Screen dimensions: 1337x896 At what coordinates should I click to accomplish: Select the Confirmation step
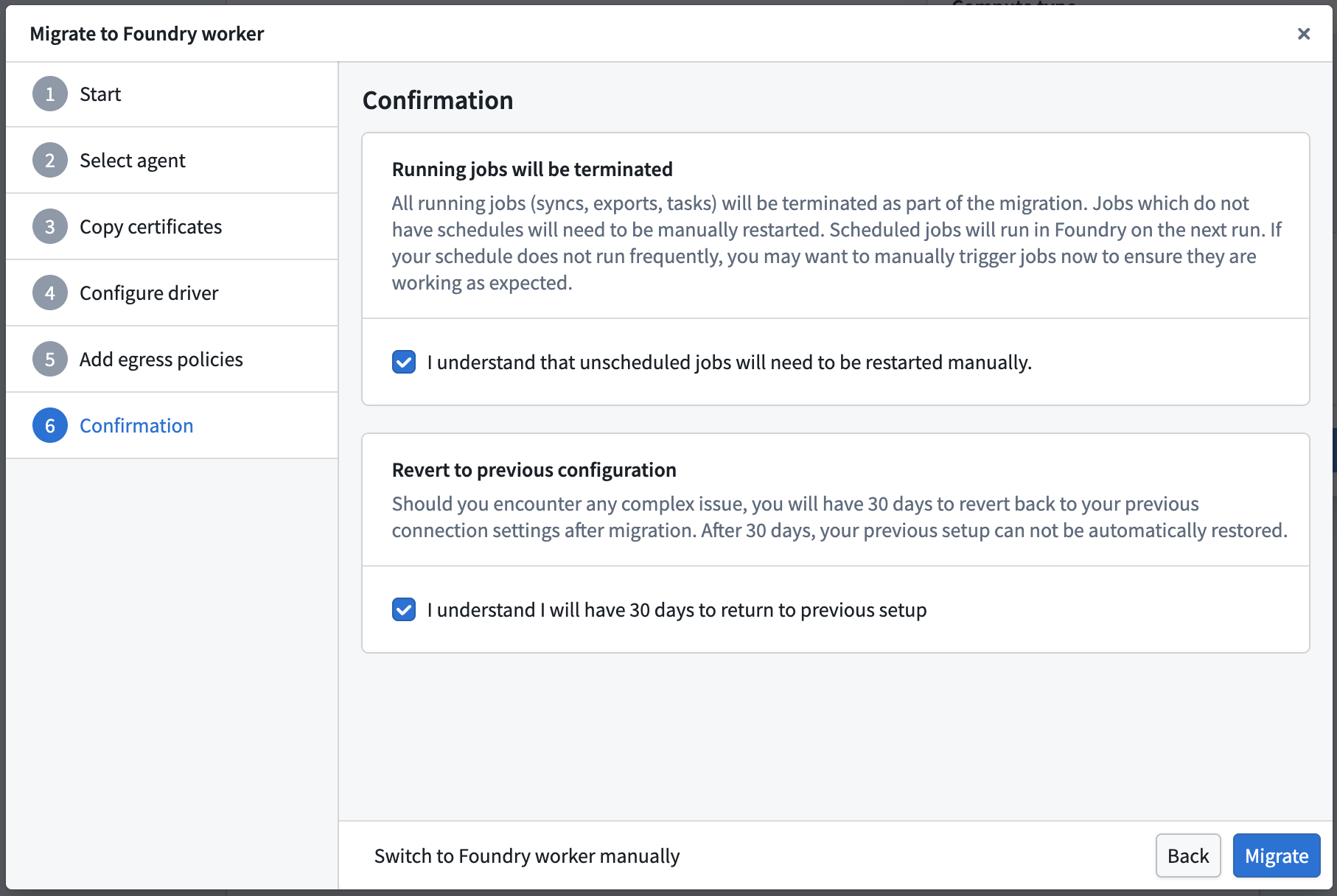tap(172, 426)
